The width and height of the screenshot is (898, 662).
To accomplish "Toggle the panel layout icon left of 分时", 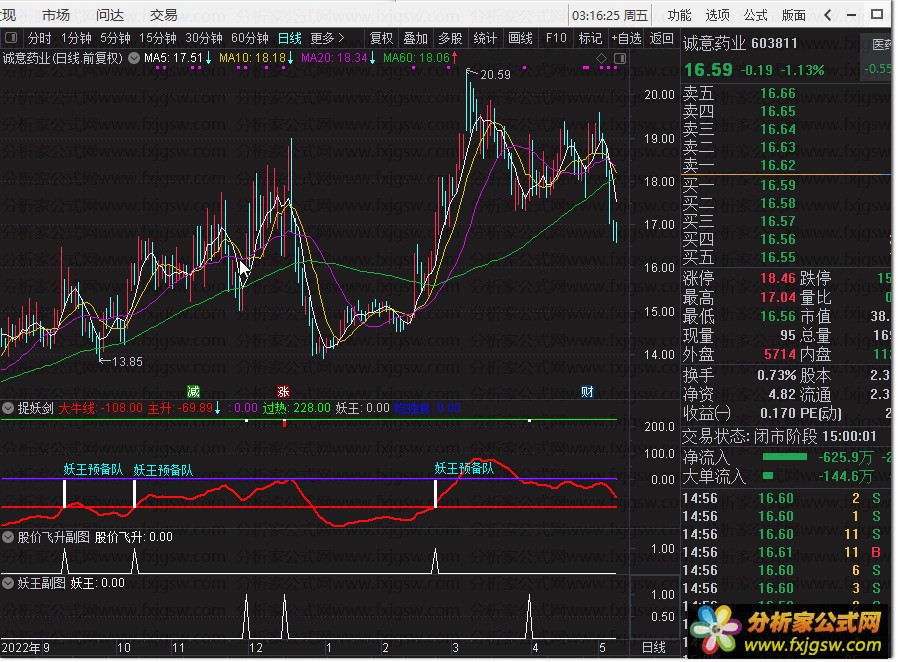I will tap(11, 38).
